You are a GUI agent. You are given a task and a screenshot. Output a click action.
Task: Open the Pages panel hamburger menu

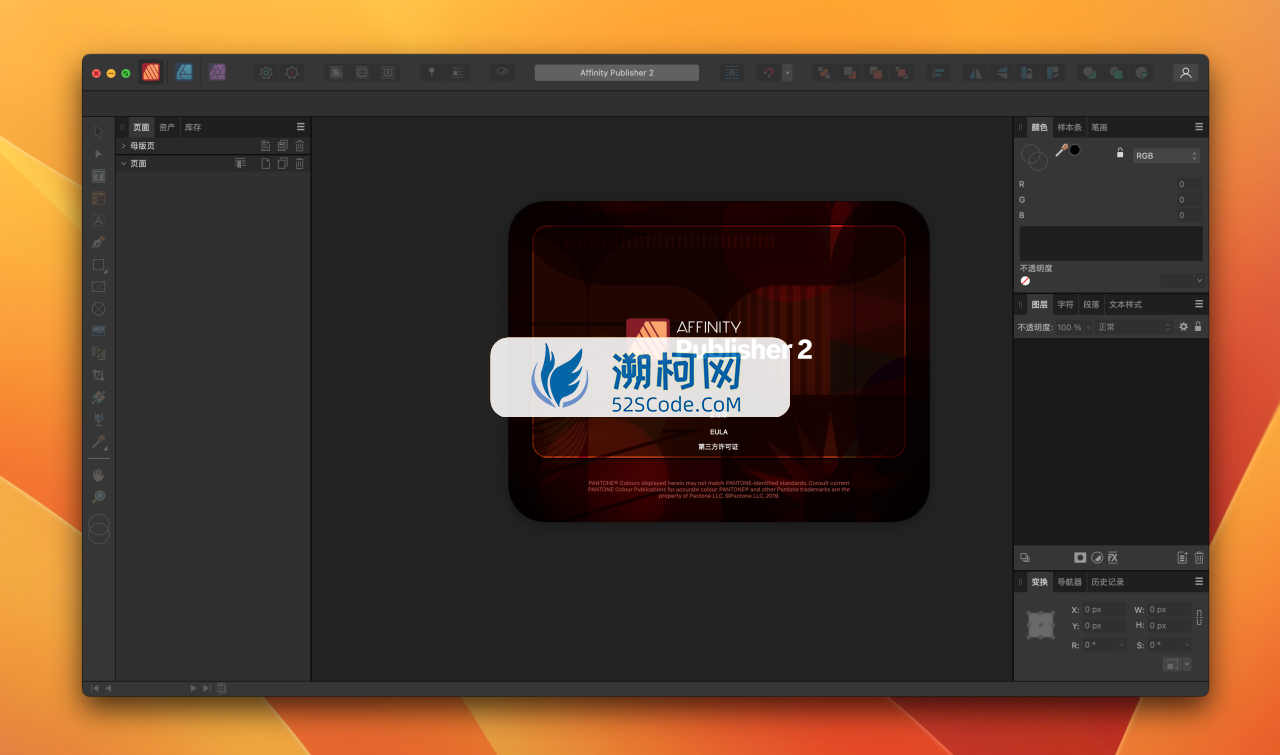tap(300, 127)
